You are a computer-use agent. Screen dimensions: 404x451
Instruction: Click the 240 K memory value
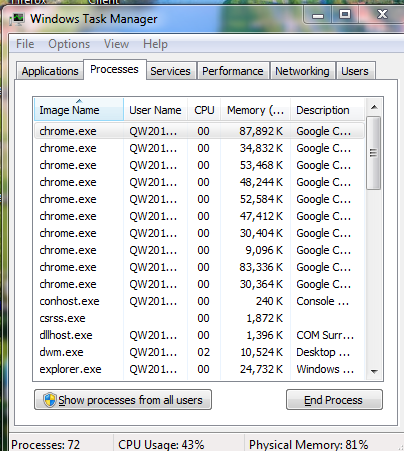pyautogui.click(x=269, y=301)
